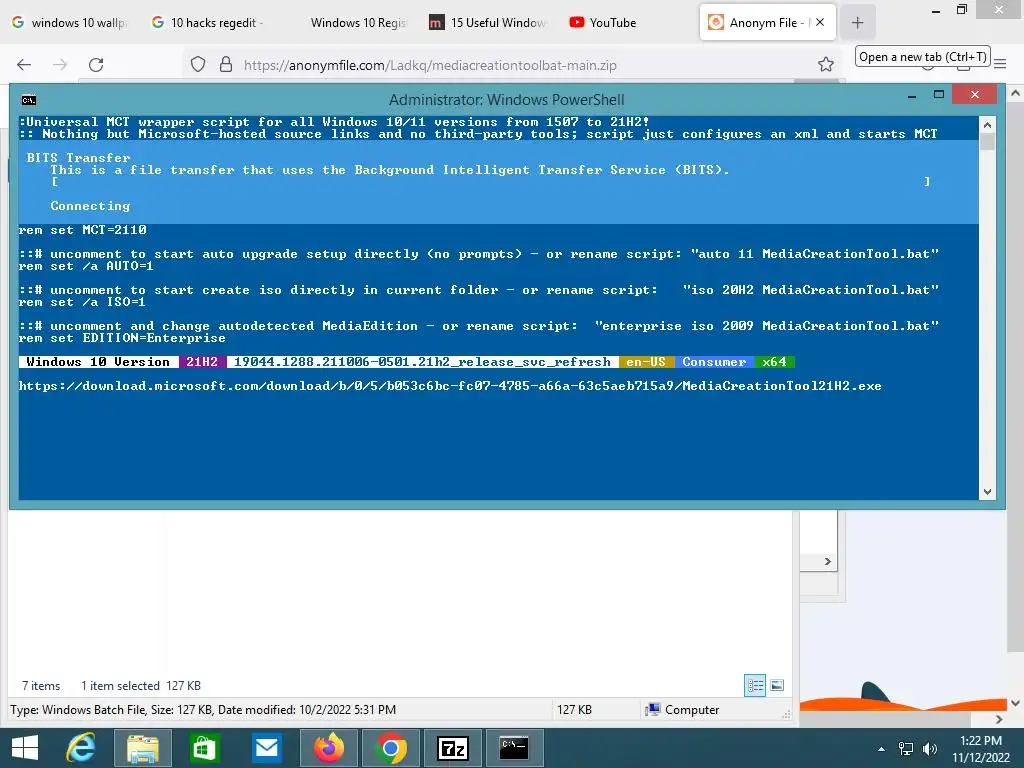
Task: Minimize the Firefox browser window
Action: pos(936,11)
